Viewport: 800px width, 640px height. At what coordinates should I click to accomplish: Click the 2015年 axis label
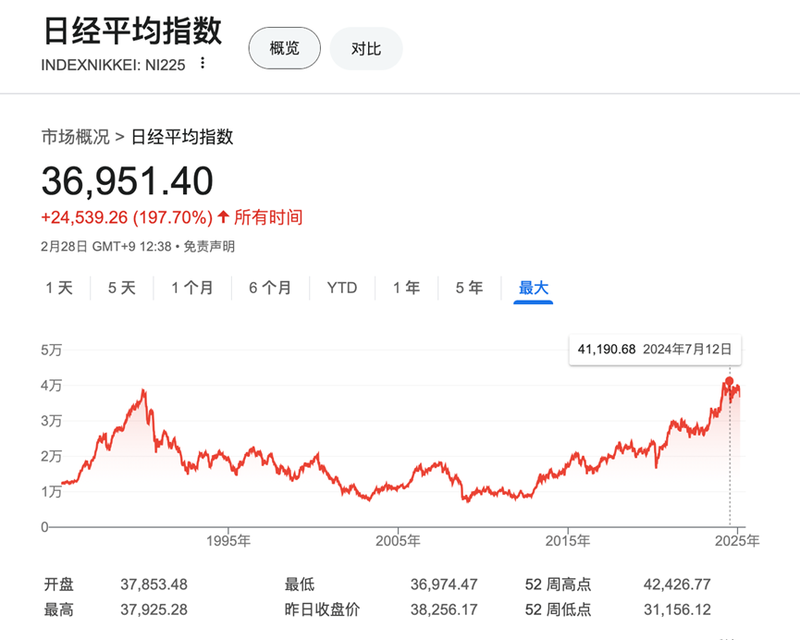click(x=567, y=541)
